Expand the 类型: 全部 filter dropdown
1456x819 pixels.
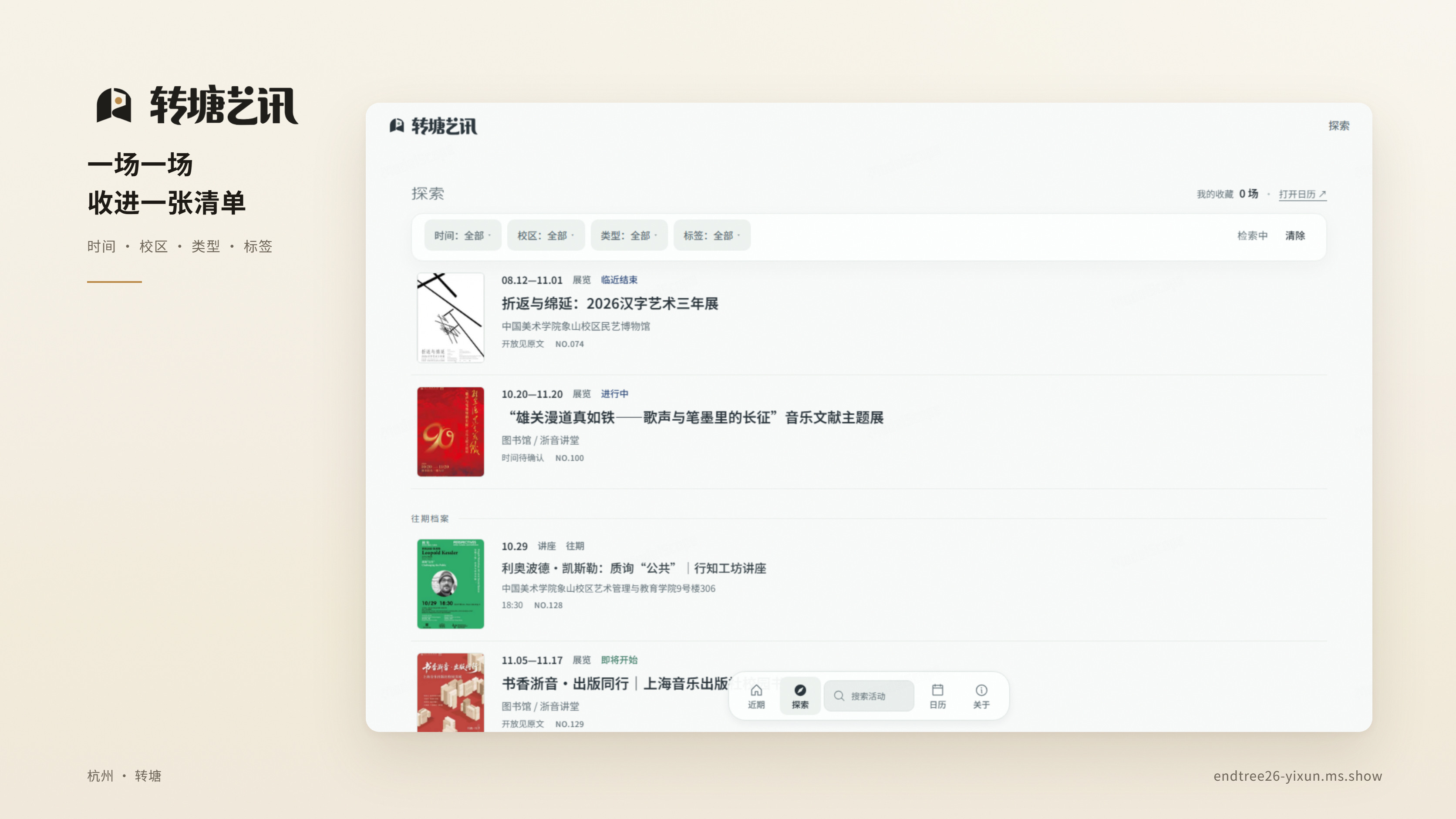(629, 235)
